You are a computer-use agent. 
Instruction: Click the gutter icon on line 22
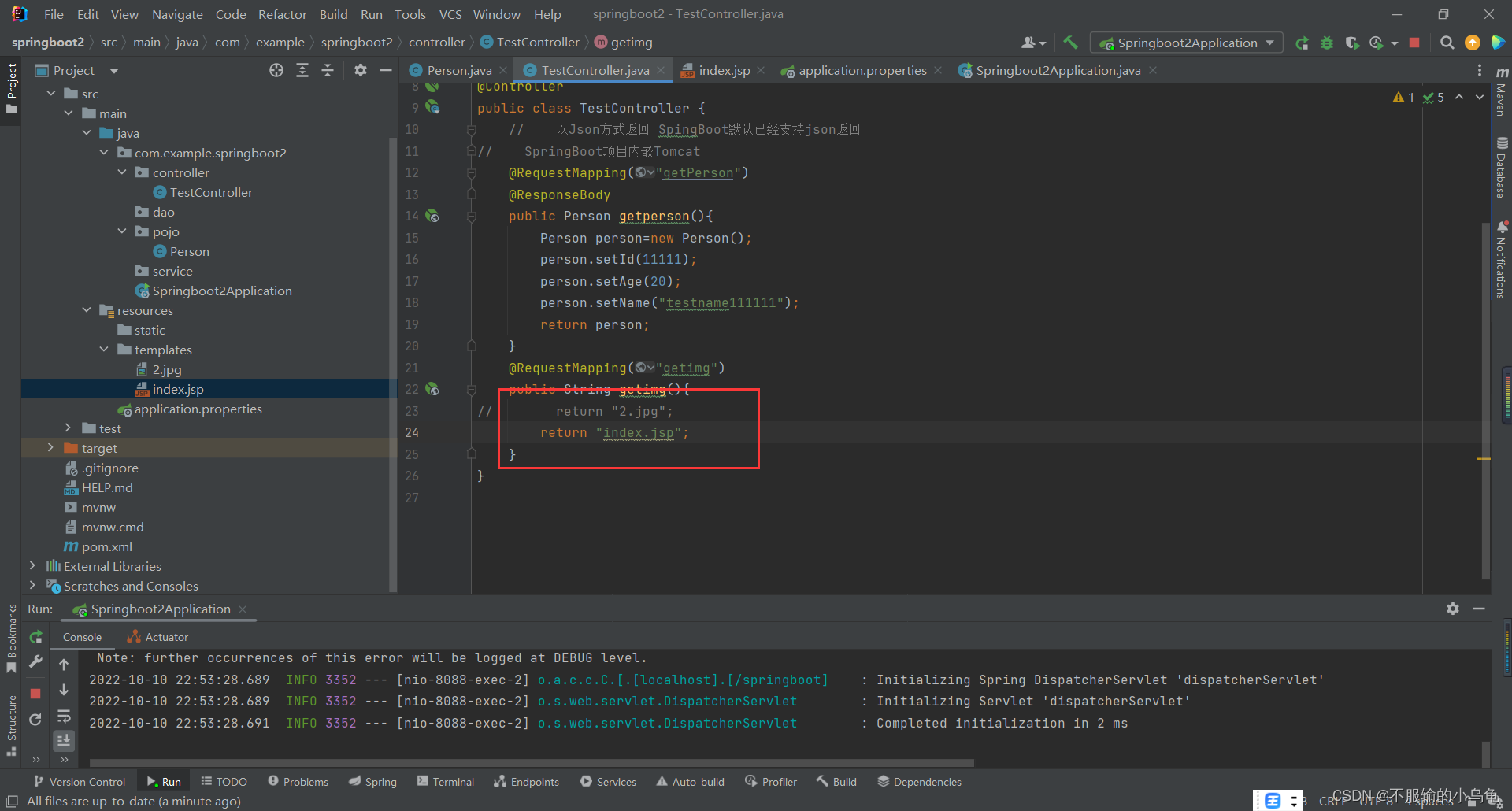pyautogui.click(x=432, y=389)
